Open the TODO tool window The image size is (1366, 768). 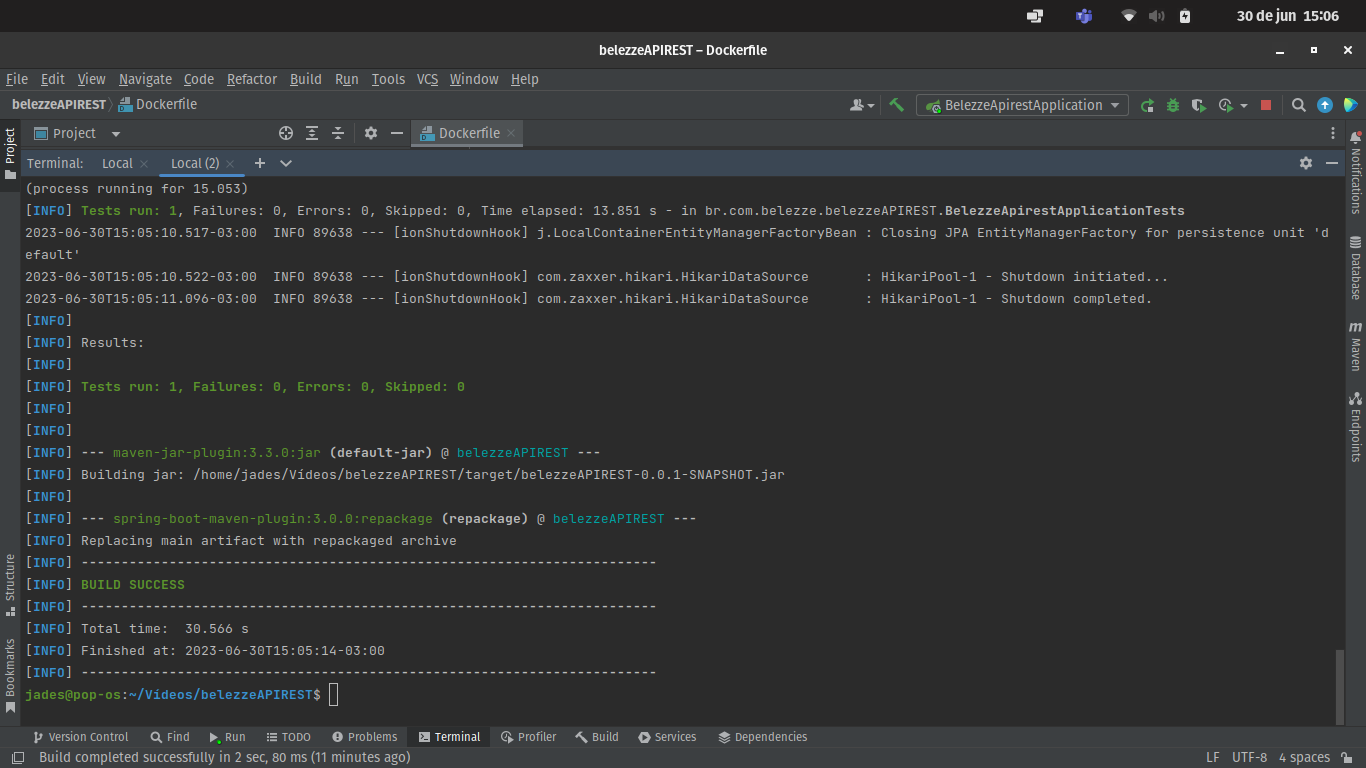289,737
